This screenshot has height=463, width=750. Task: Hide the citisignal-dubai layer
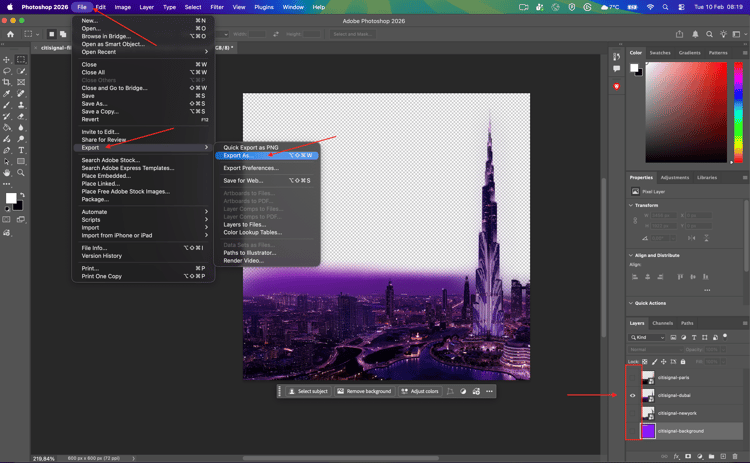pyautogui.click(x=633, y=396)
